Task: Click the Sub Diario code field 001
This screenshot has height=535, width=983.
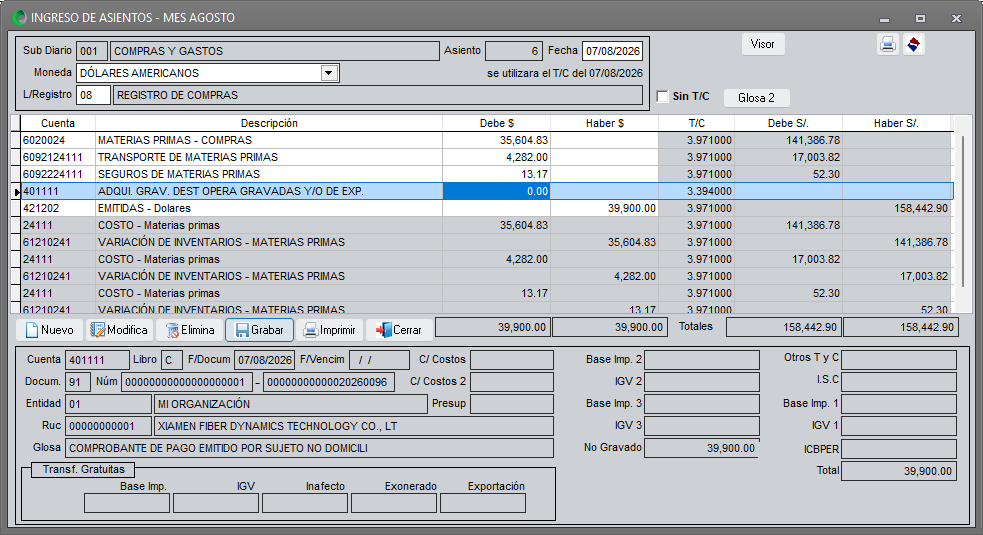Action: [x=92, y=51]
